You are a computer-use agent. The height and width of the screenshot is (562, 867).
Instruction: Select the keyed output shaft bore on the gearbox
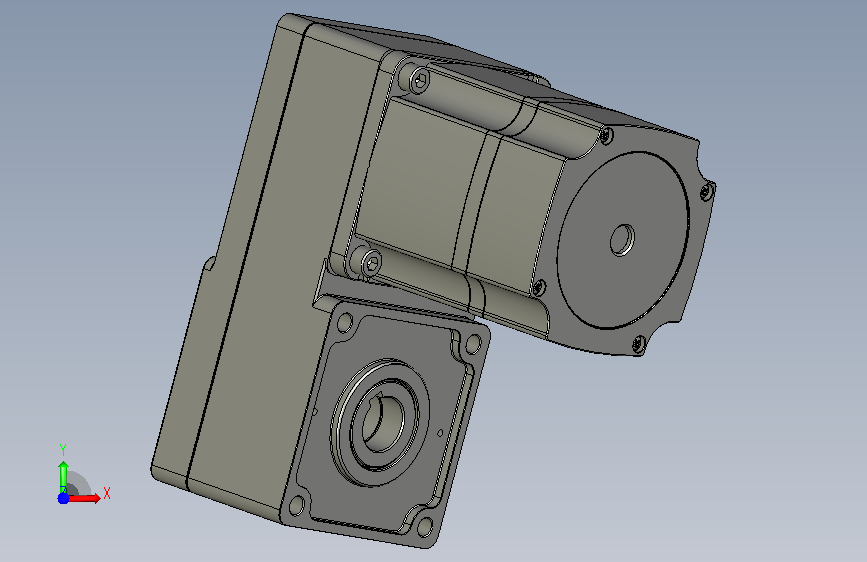click(x=383, y=423)
